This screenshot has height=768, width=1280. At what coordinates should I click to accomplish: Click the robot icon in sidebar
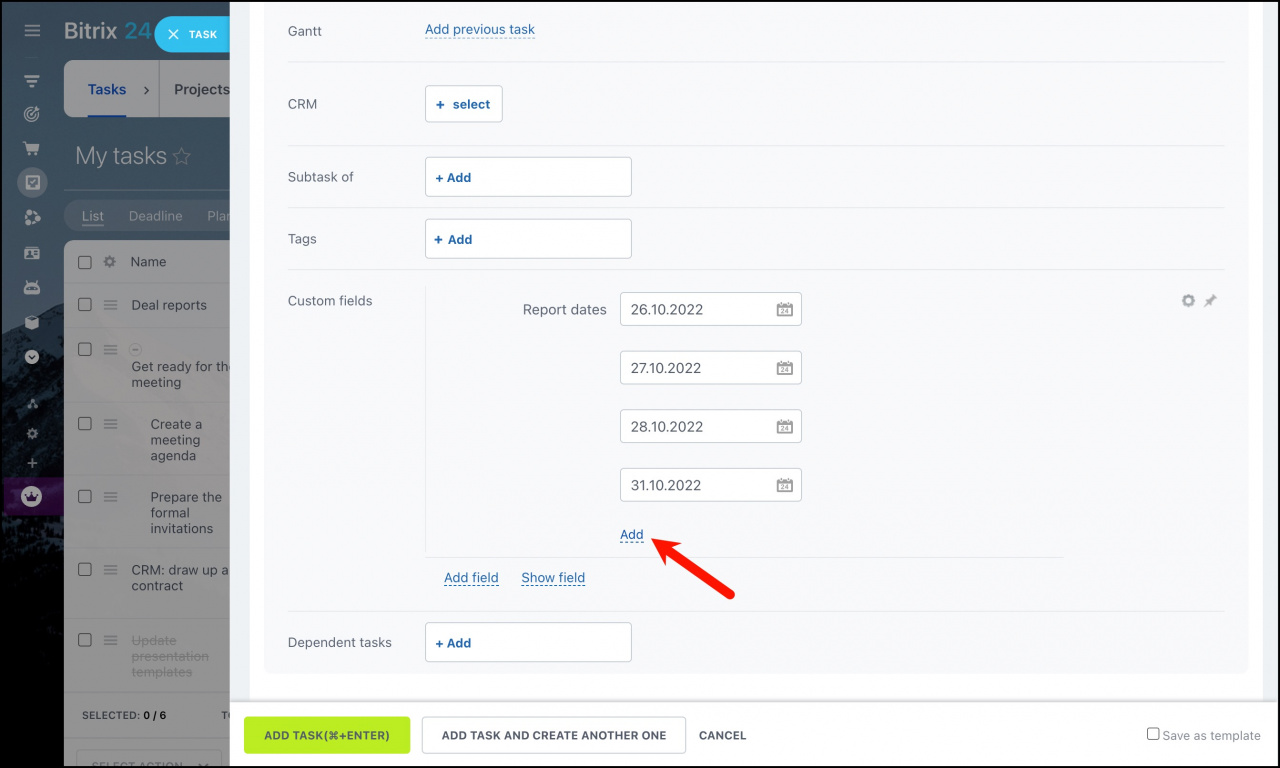coord(32,287)
